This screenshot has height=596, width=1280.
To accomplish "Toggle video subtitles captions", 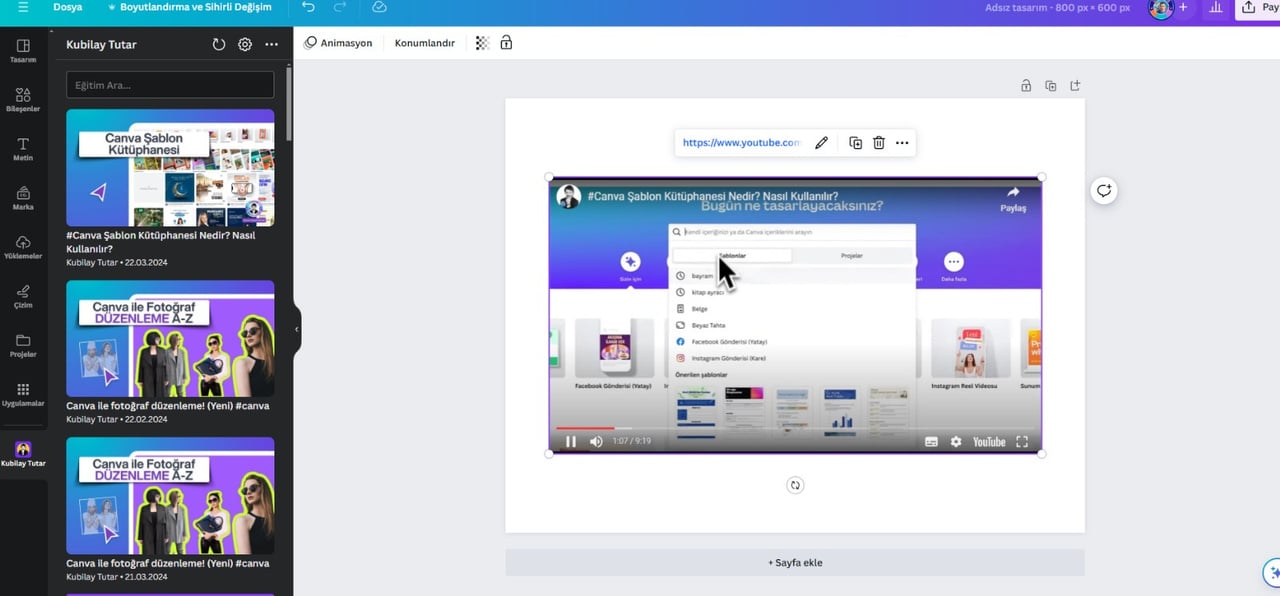I will click(x=931, y=441).
